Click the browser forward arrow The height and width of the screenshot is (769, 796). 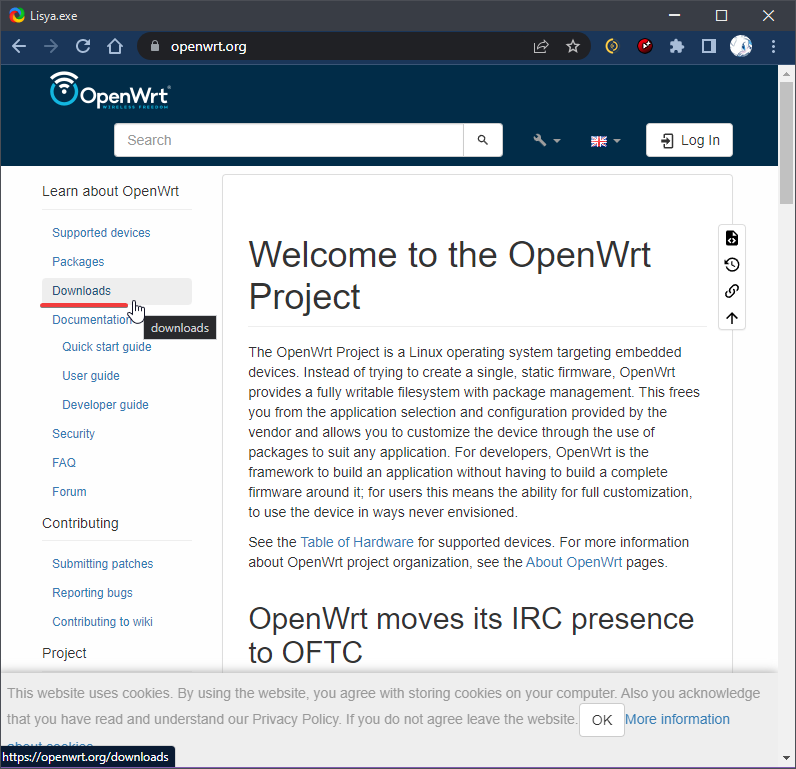point(51,47)
